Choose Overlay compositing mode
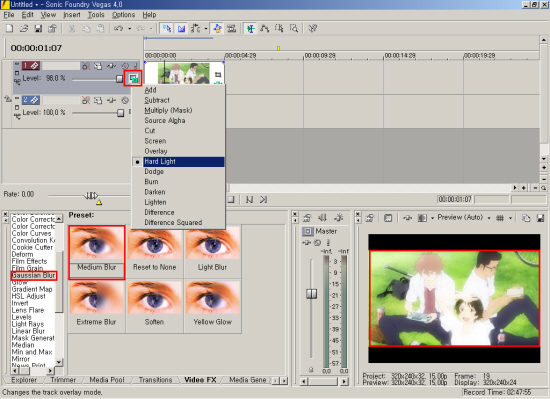The height and width of the screenshot is (399, 550). 156,151
